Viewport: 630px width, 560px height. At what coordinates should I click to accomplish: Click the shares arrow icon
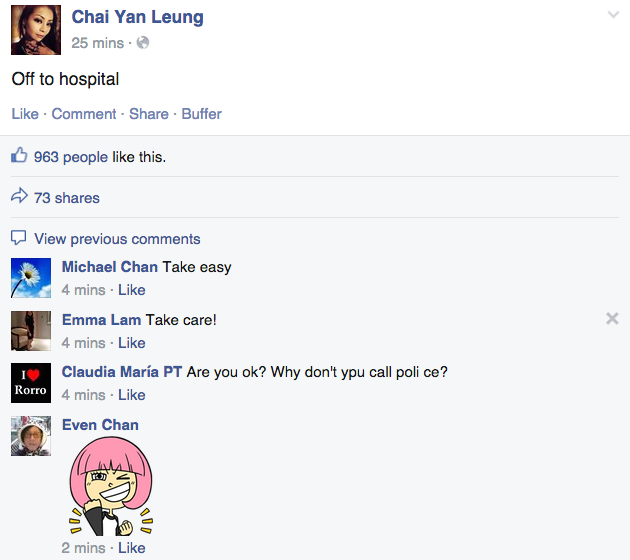tap(19, 197)
